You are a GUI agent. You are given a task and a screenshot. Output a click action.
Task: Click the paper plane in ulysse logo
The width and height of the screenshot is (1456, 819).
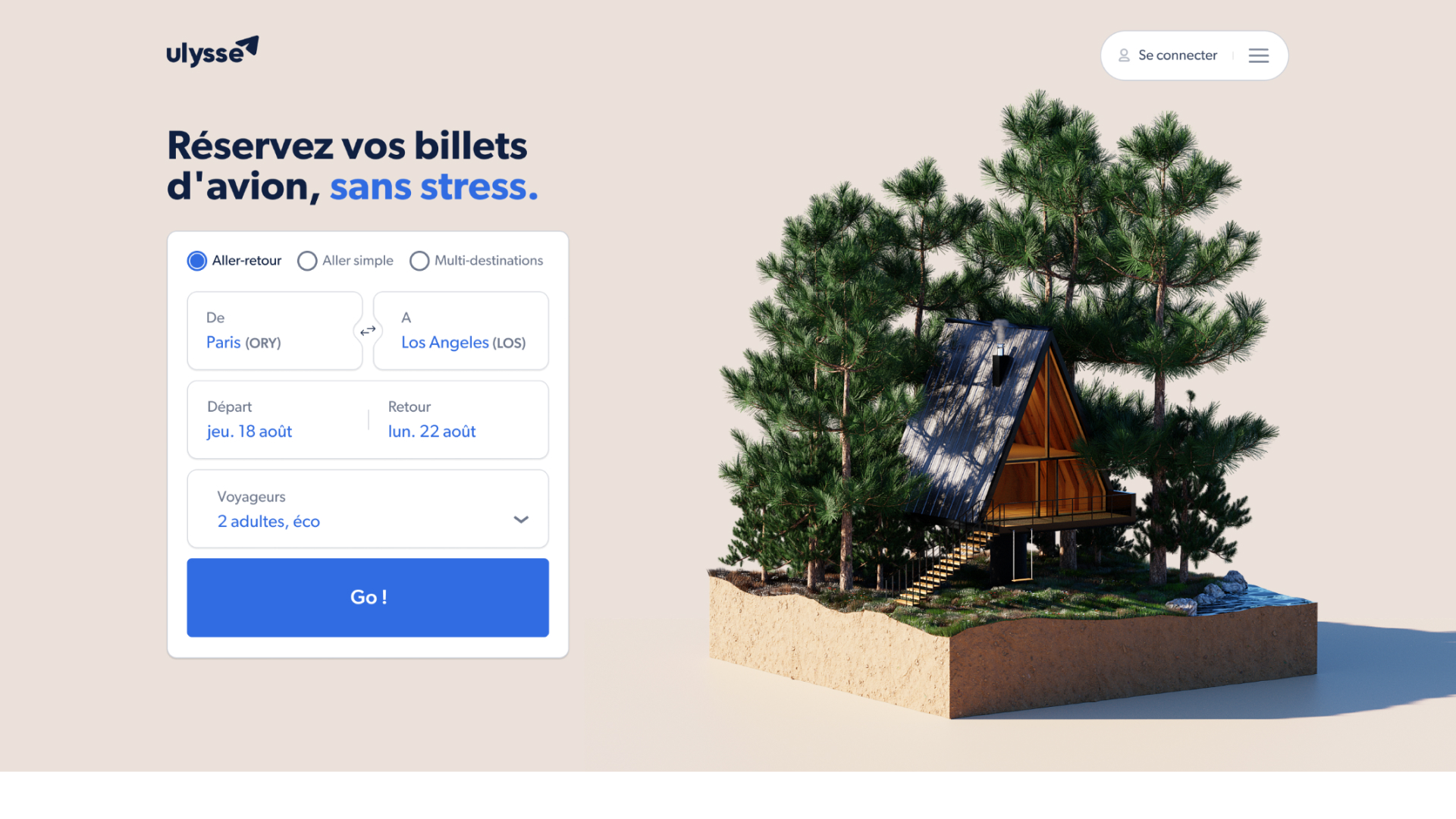tap(246, 45)
